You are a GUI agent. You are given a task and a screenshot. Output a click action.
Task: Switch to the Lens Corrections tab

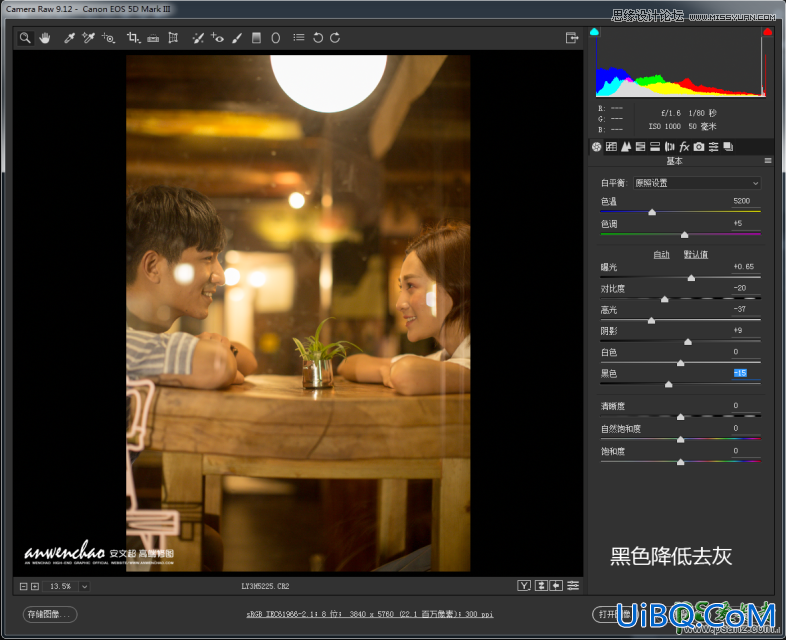coord(669,147)
